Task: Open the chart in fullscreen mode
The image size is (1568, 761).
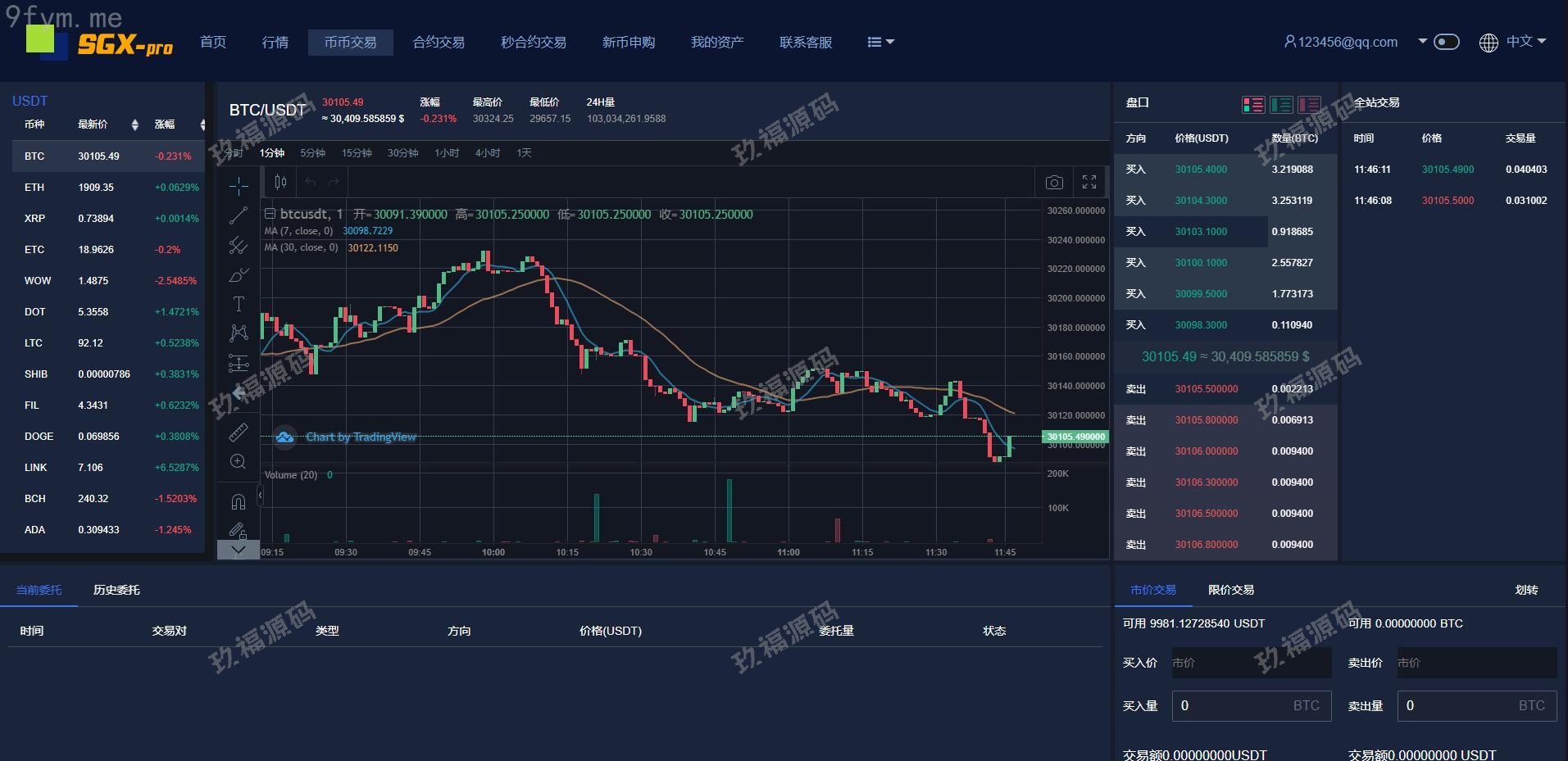Action: 1089,182
